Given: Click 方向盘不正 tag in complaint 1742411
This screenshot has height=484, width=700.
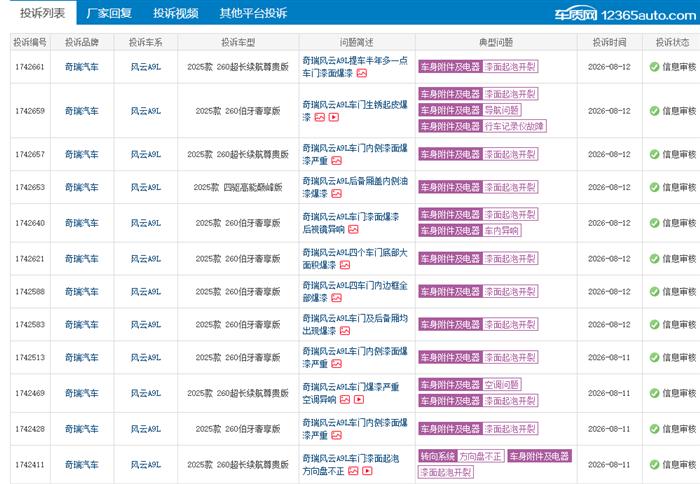Looking at the screenshot, I should [x=480, y=456].
